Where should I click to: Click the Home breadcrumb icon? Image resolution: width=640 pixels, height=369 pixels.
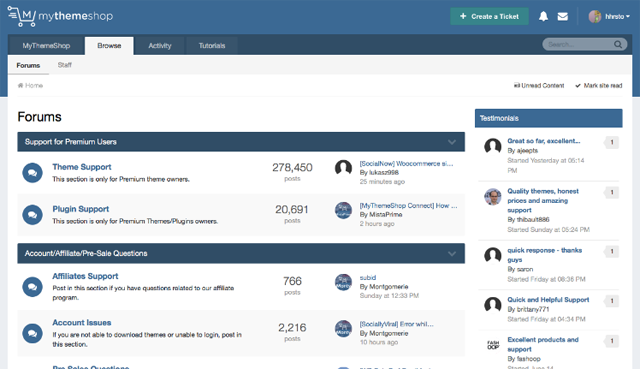tap(20, 85)
